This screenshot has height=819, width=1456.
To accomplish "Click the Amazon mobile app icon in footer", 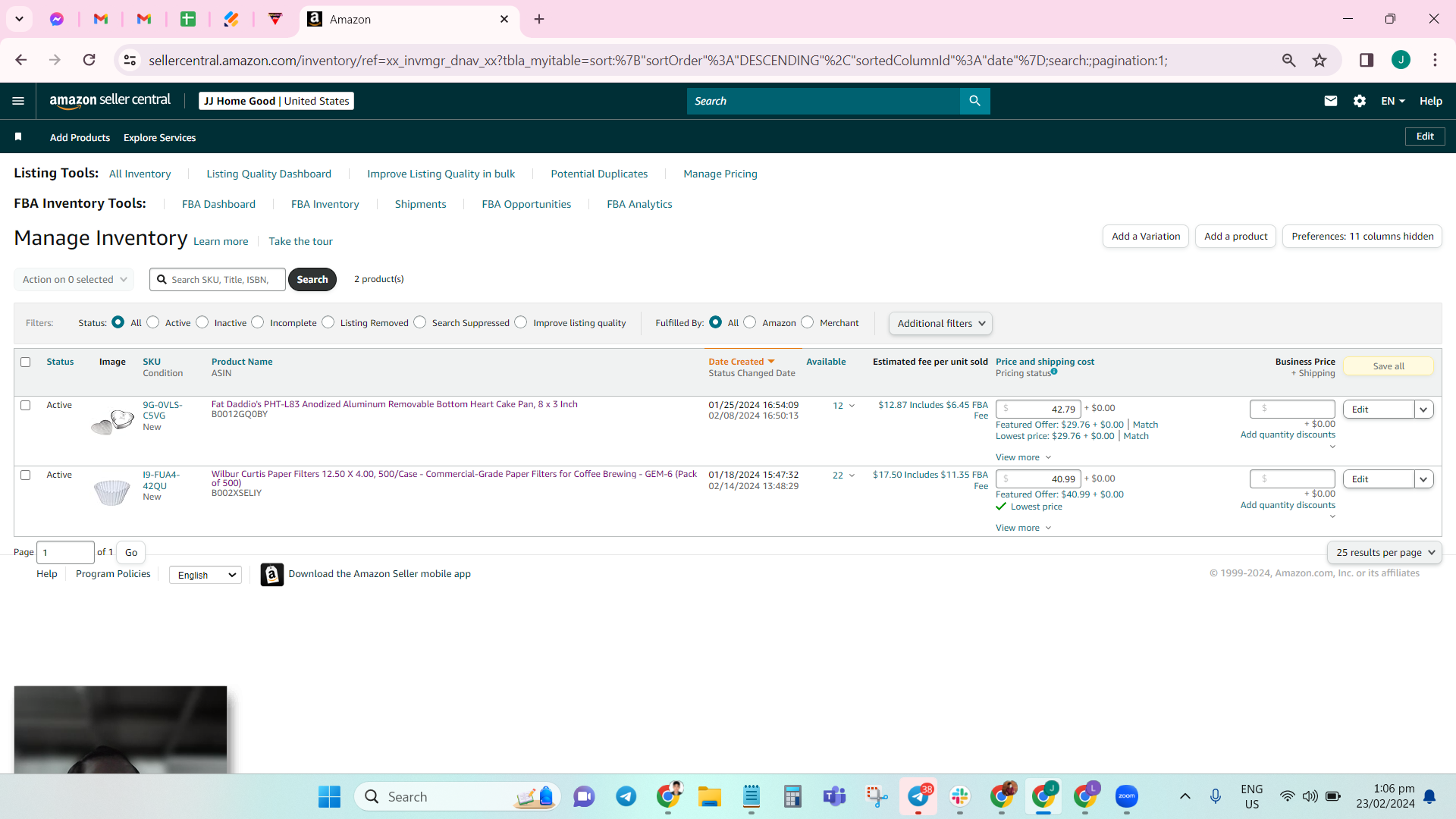I will 272,574.
